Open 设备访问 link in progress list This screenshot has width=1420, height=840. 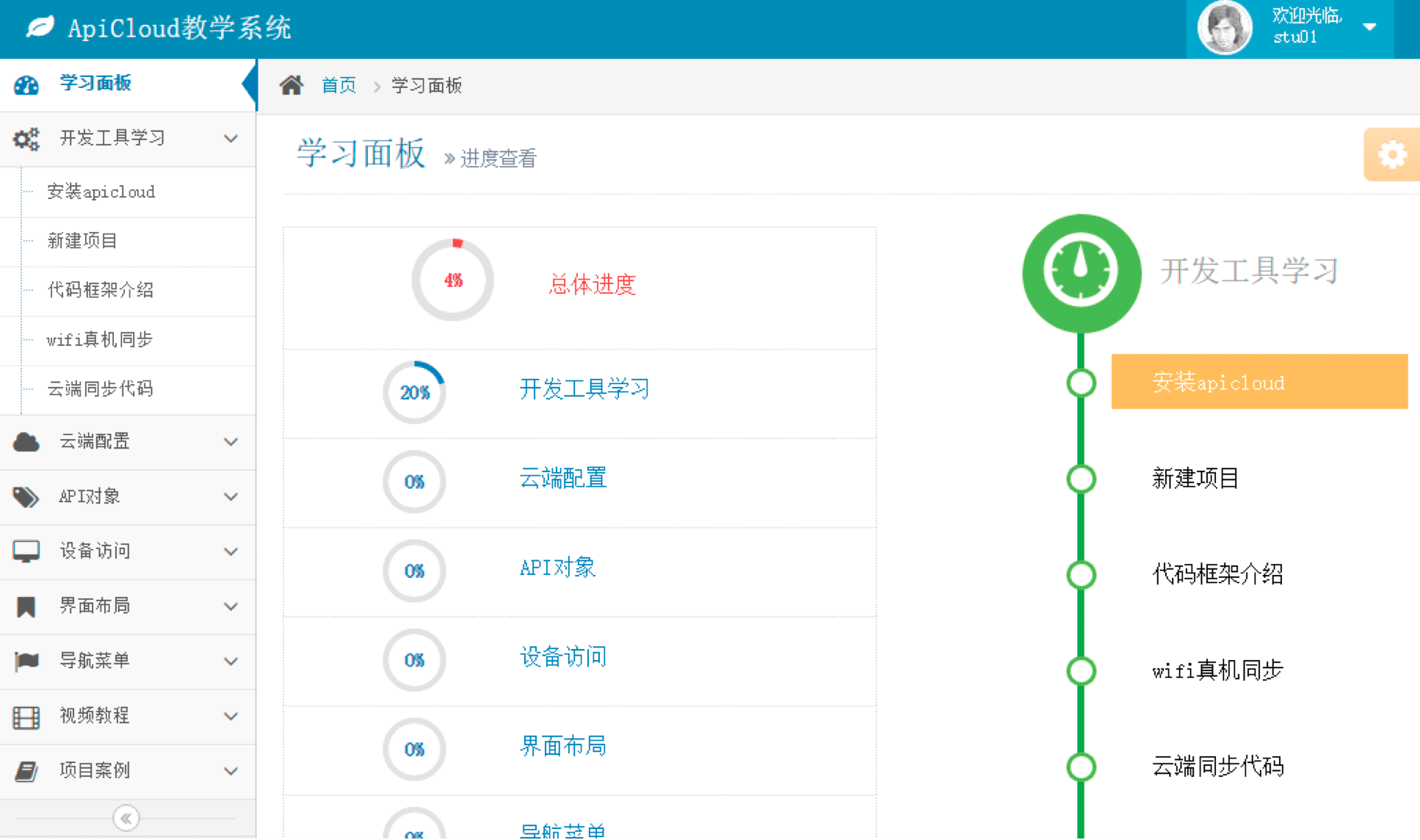(x=563, y=656)
